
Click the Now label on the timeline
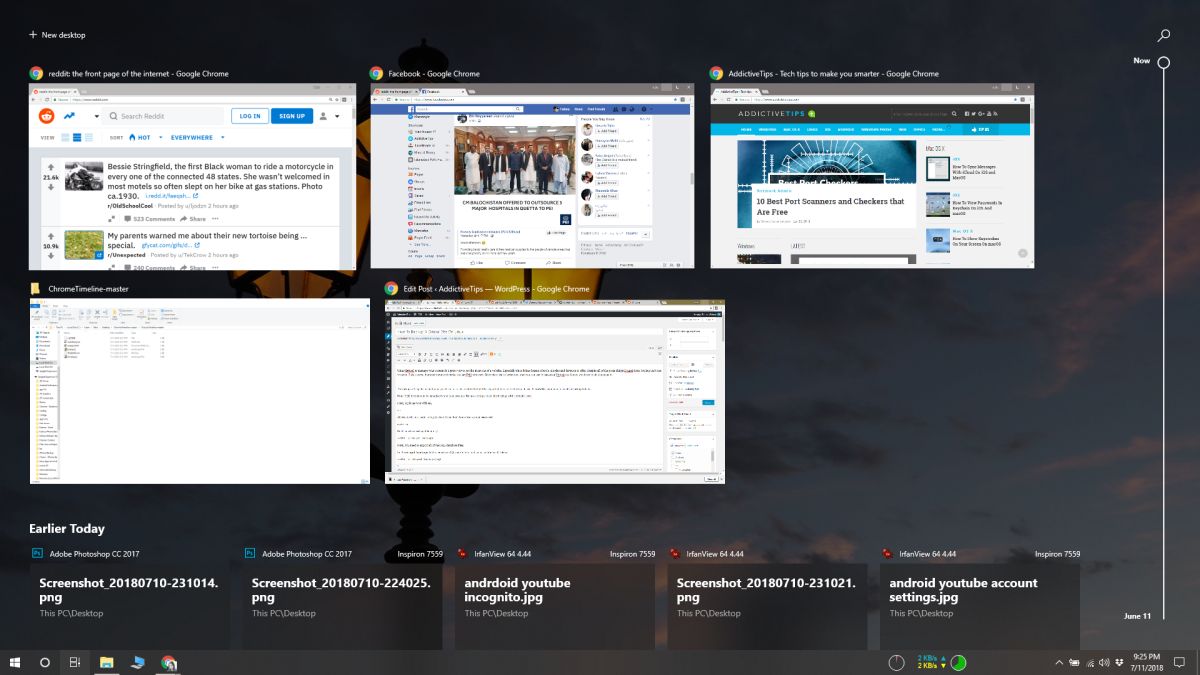pyautogui.click(x=1141, y=61)
